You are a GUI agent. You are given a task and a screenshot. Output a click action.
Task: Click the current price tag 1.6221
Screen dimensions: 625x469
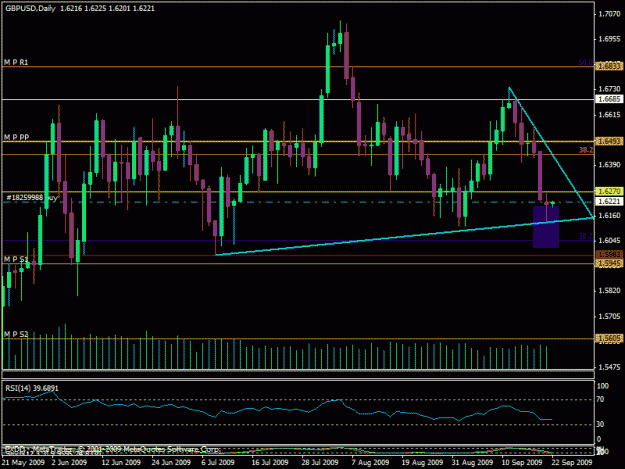pyautogui.click(x=609, y=201)
